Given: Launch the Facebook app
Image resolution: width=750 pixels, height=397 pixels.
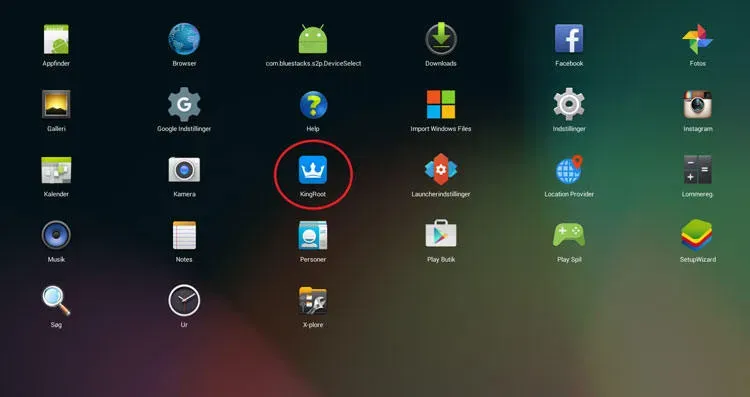Looking at the screenshot, I should 569,39.
